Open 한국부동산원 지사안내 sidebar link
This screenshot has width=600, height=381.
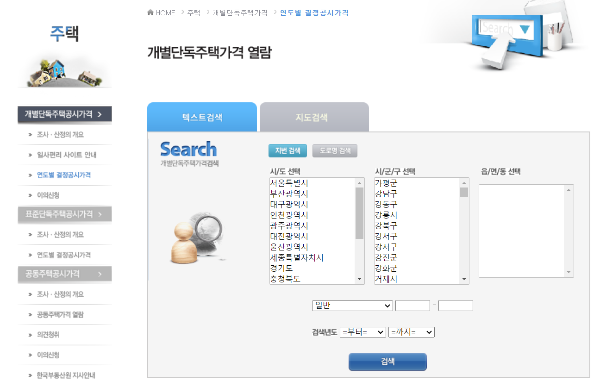point(66,375)
